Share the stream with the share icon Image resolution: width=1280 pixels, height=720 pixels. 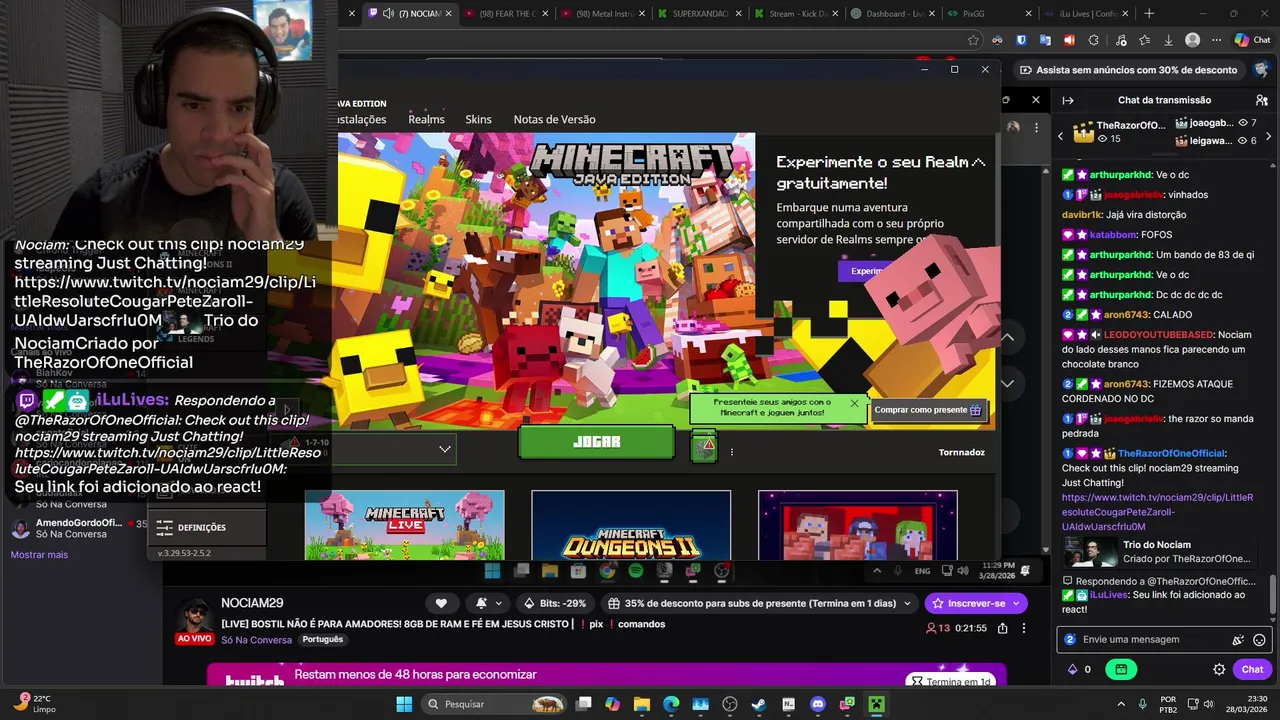pyautogui.click(x=1001, y=628)
